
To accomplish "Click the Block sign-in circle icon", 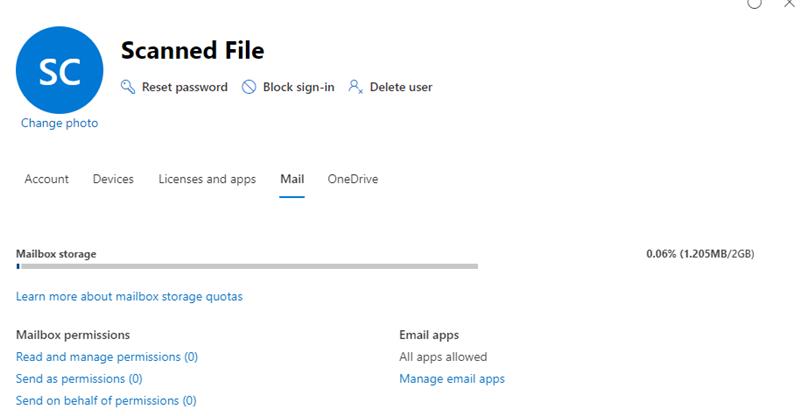I will 249,87.
